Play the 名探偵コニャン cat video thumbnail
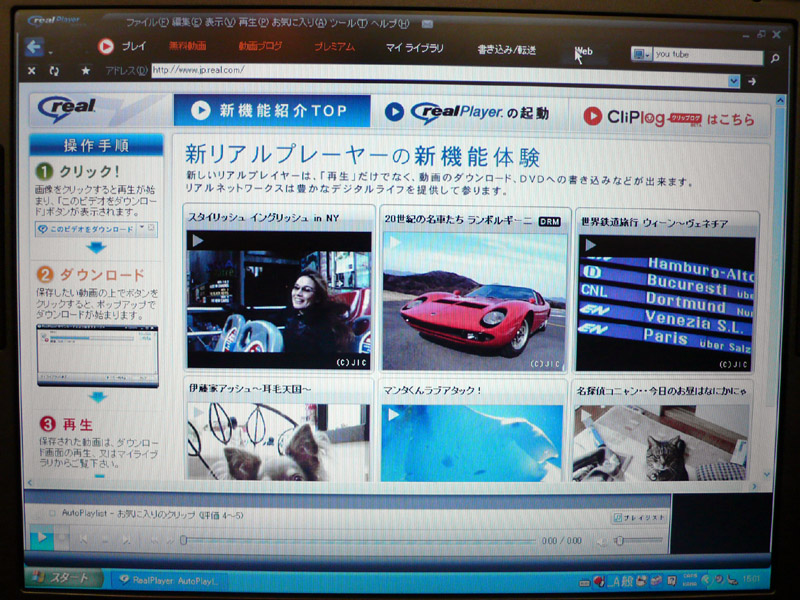This screenshot has width=800, height=600. 660,443
